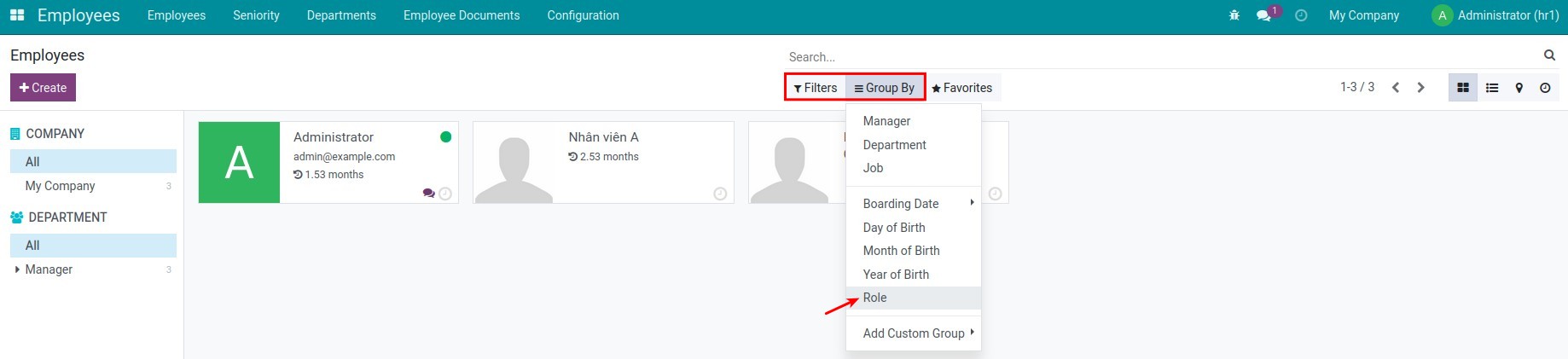Switch to Kanban view

pos(1462,88)
